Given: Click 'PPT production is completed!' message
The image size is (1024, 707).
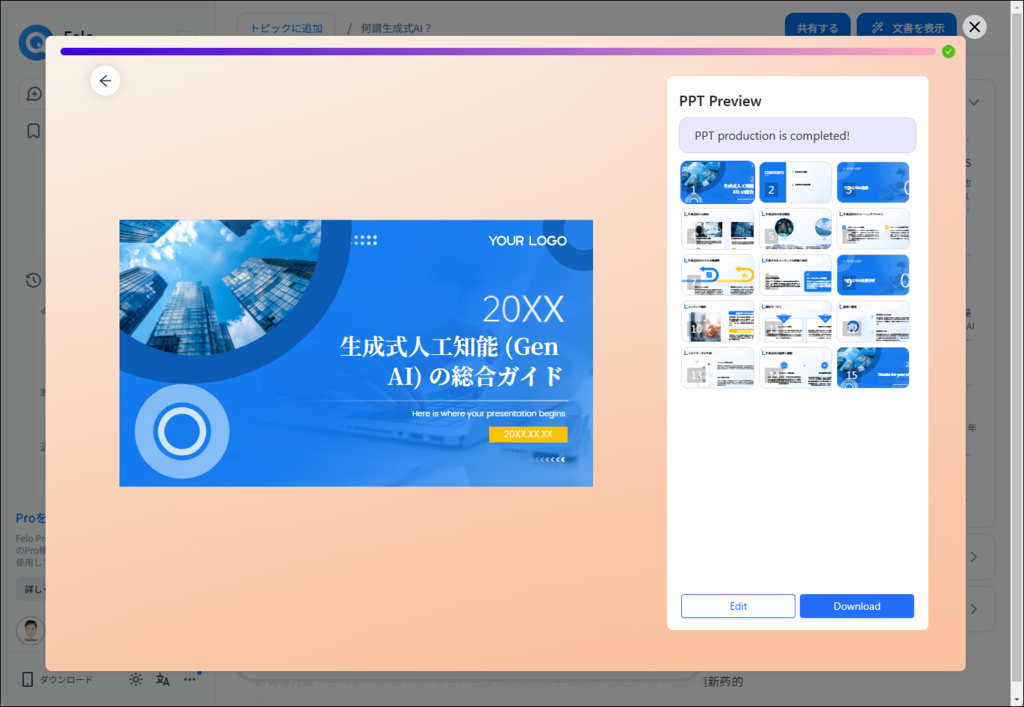Looking at the screenshot, I should [797, 136].
